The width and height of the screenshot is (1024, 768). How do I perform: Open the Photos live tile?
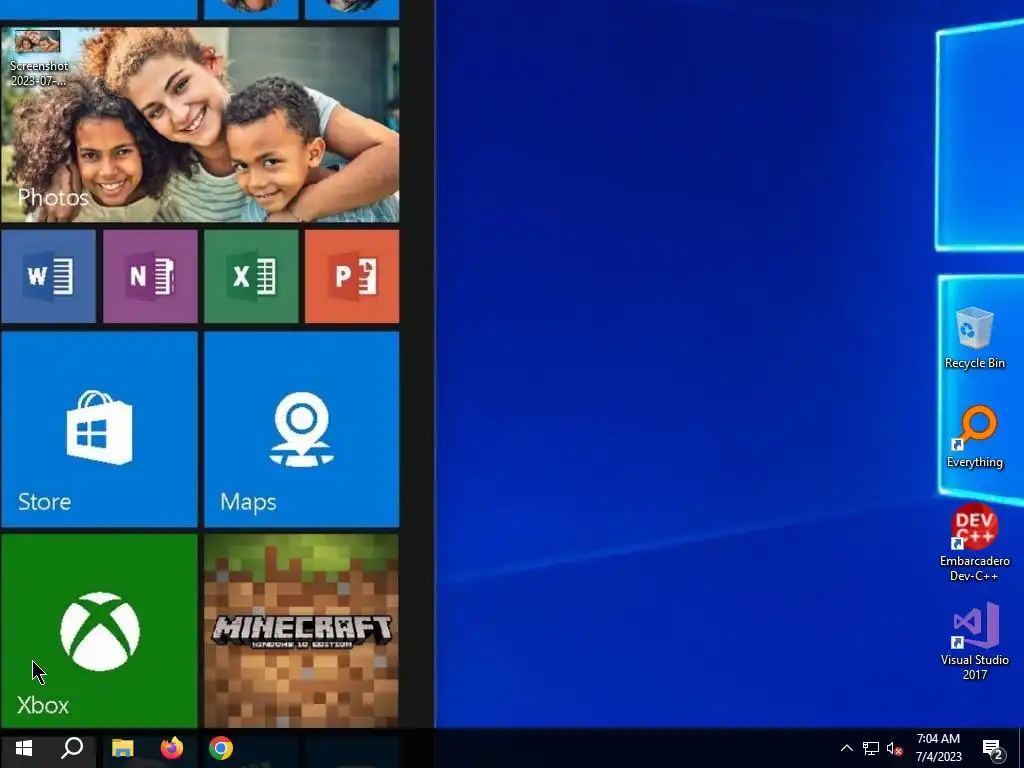[200, 125]
